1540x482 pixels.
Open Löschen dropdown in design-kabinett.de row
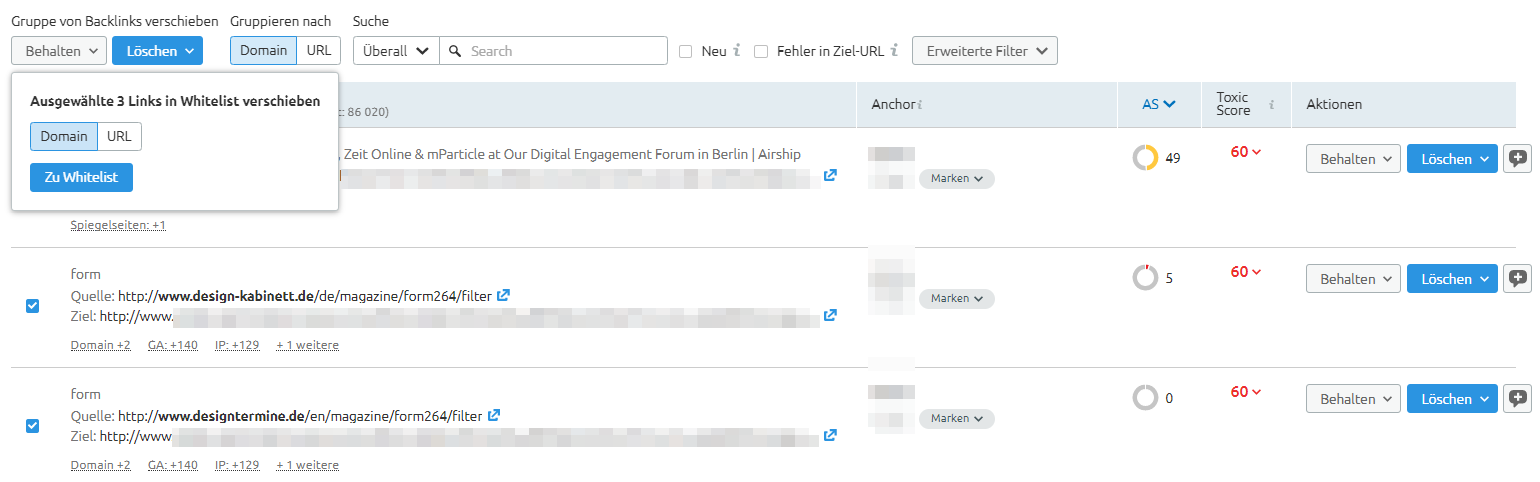click(1452, 279)
